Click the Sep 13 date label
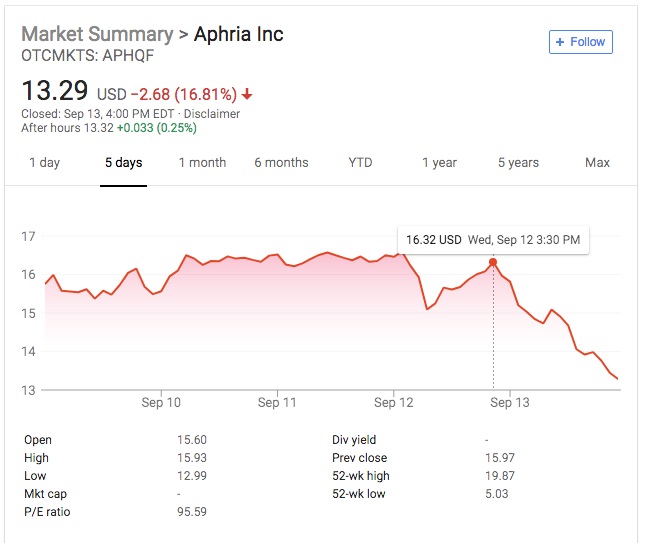 point(509,403)
